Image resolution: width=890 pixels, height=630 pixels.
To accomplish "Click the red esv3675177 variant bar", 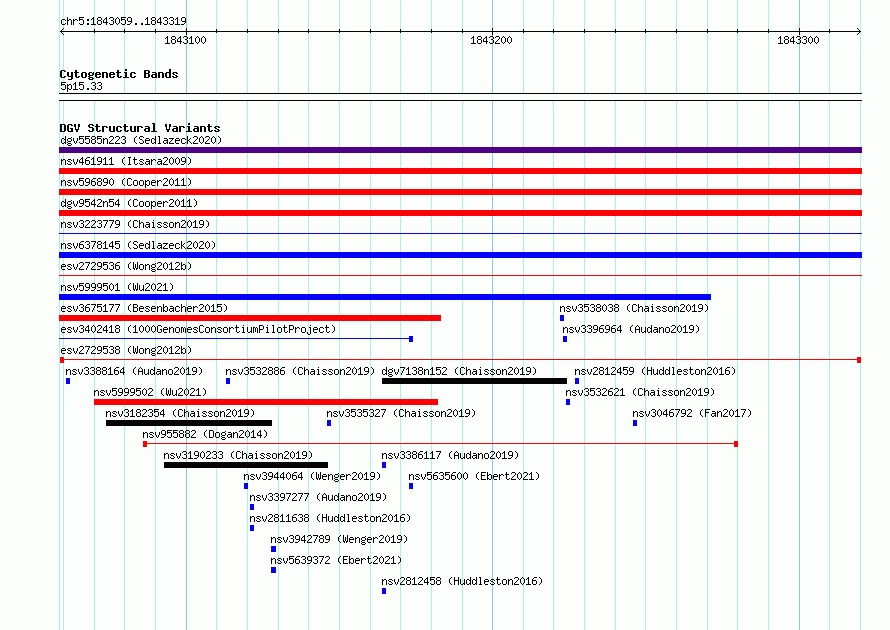I will click(250, 318).
